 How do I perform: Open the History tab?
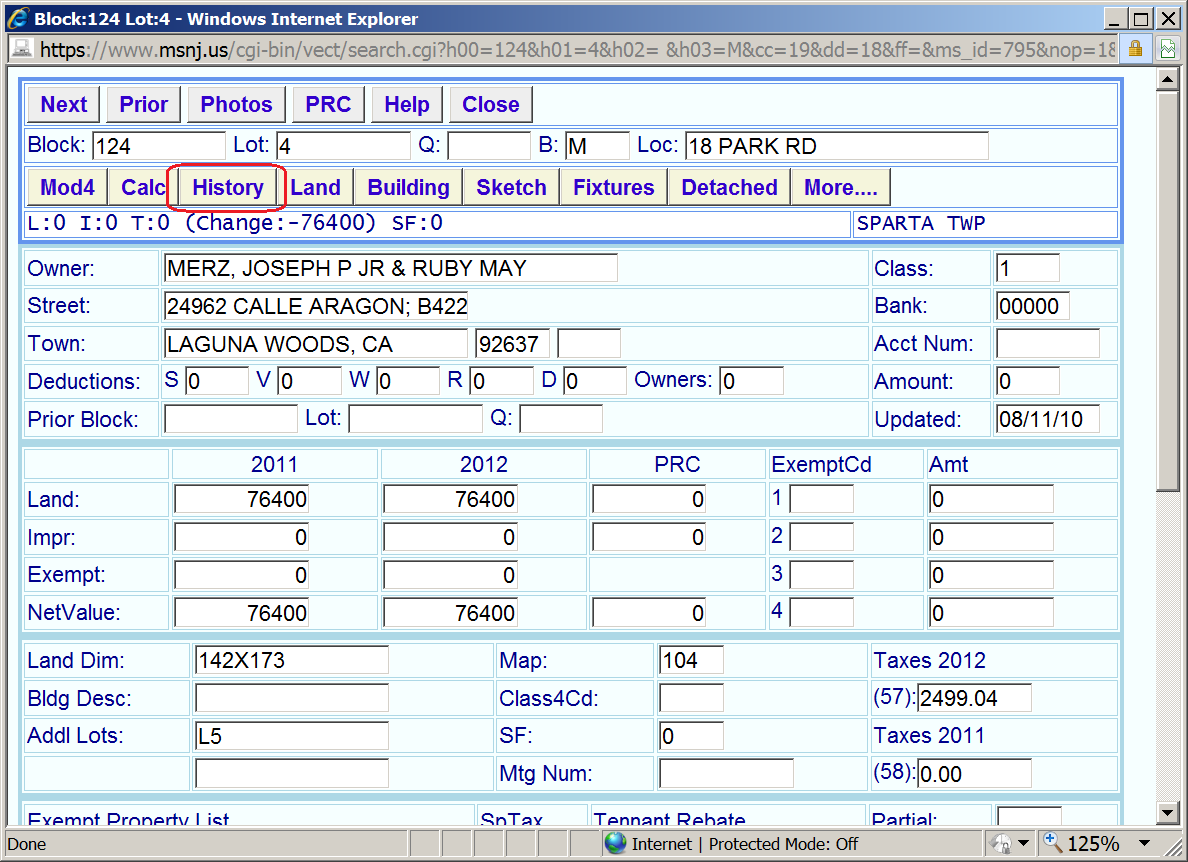click(x=227, y=187)
